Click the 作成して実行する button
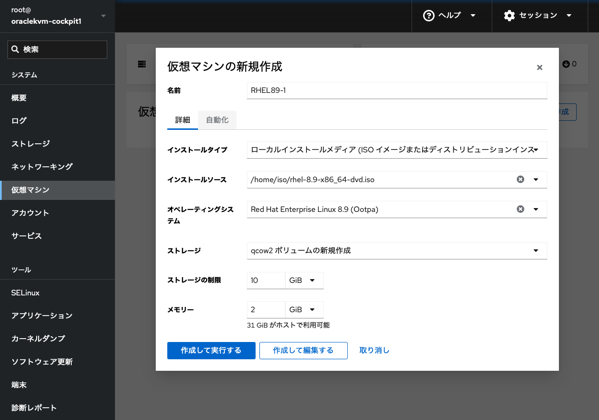This screenshot has height=420, width=599. (211, 350)
